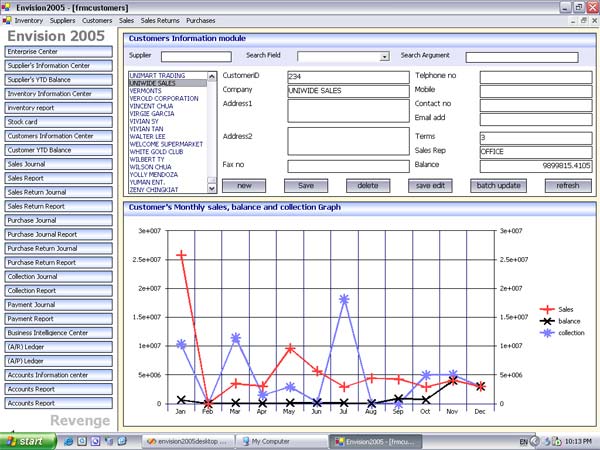Viewport: 600px width, 450px height.
Task: Click the Search Argument input field
Action: pos(514,57)
